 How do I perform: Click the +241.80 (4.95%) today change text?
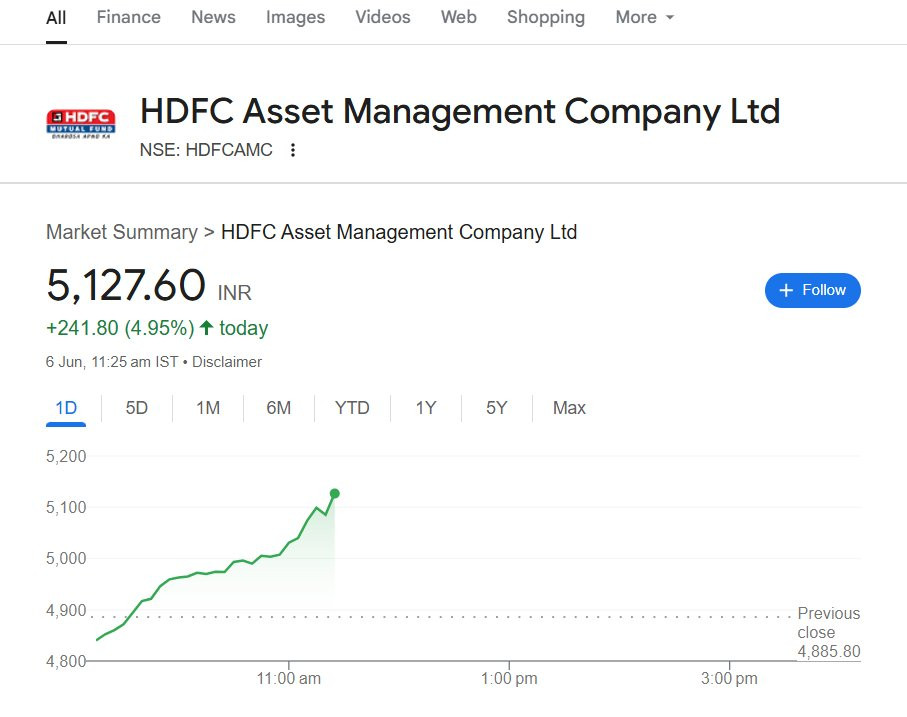(x=157, y=328)
